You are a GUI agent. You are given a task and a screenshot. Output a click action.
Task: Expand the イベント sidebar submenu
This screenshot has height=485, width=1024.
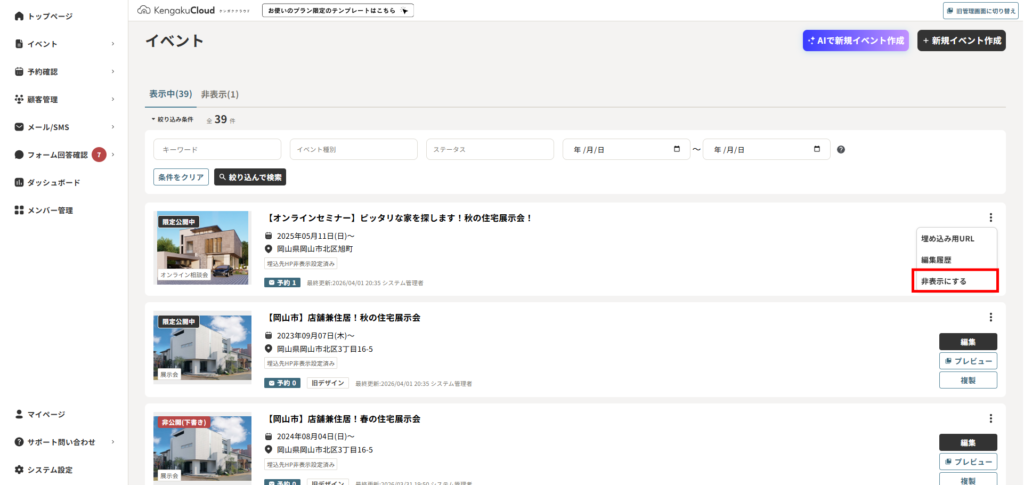click(x=113, y=44)
